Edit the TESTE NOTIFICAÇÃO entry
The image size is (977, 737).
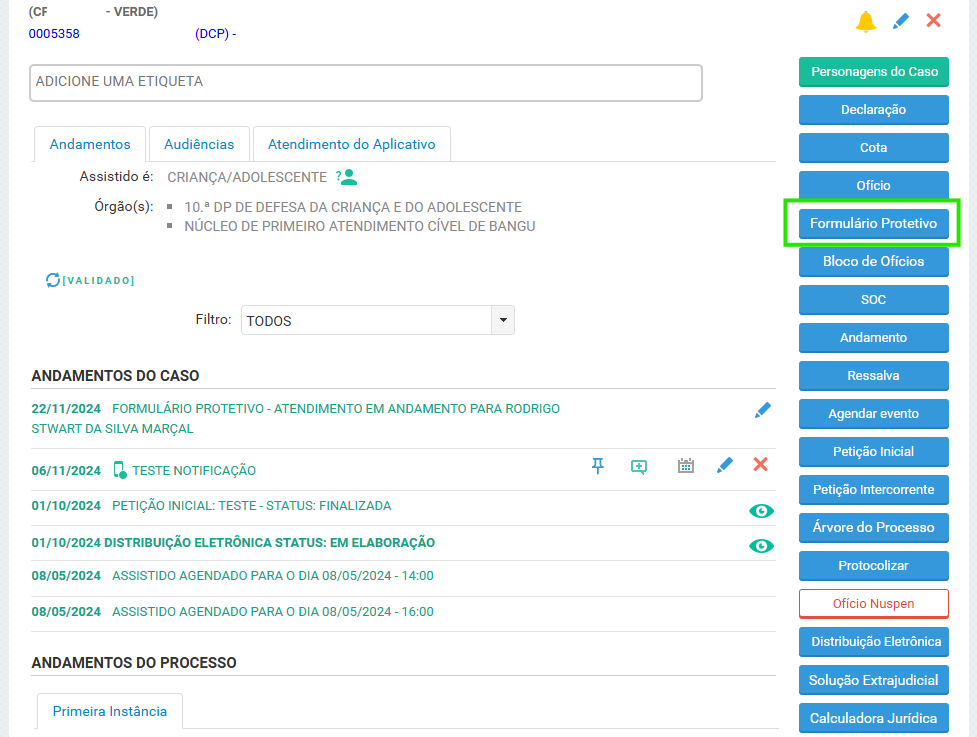click(725, 465)
